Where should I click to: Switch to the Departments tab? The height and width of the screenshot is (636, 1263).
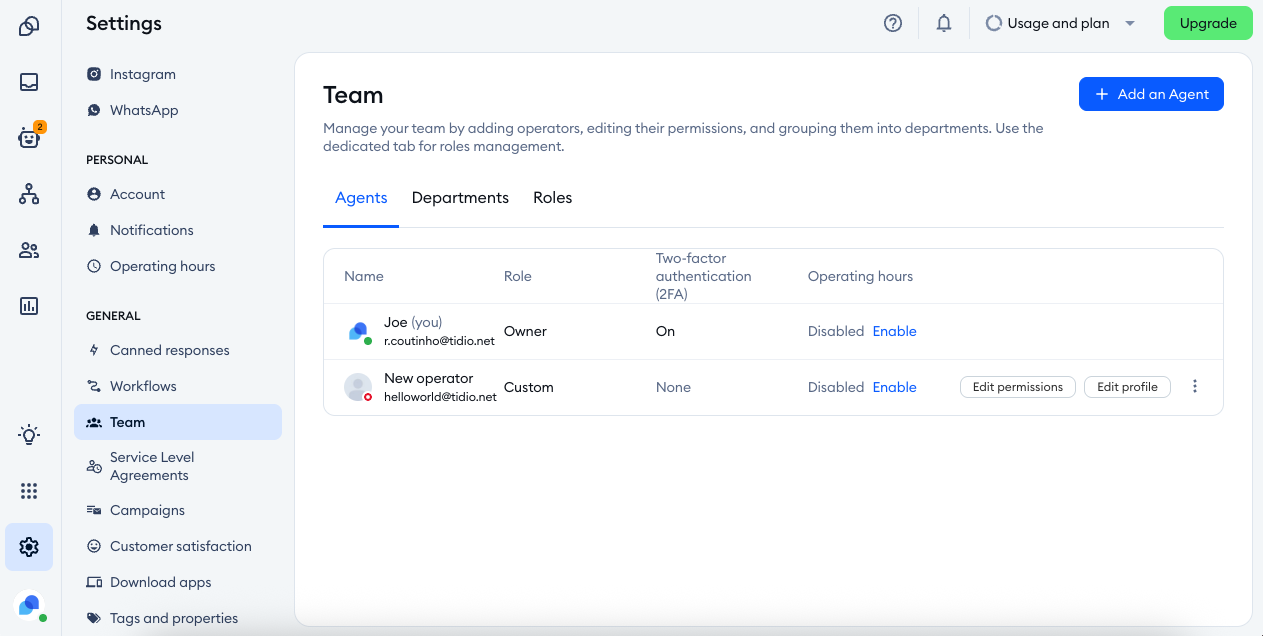(x=460, y=198)
